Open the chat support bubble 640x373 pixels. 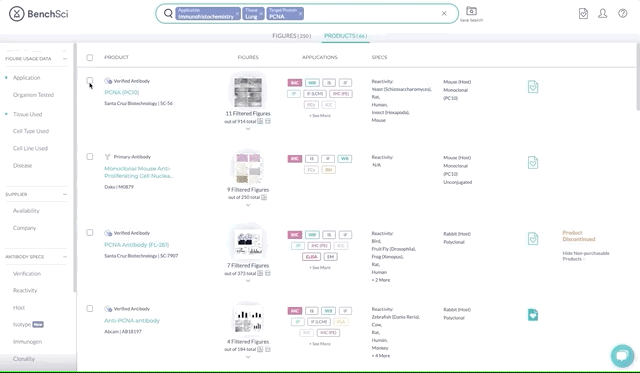622,355
